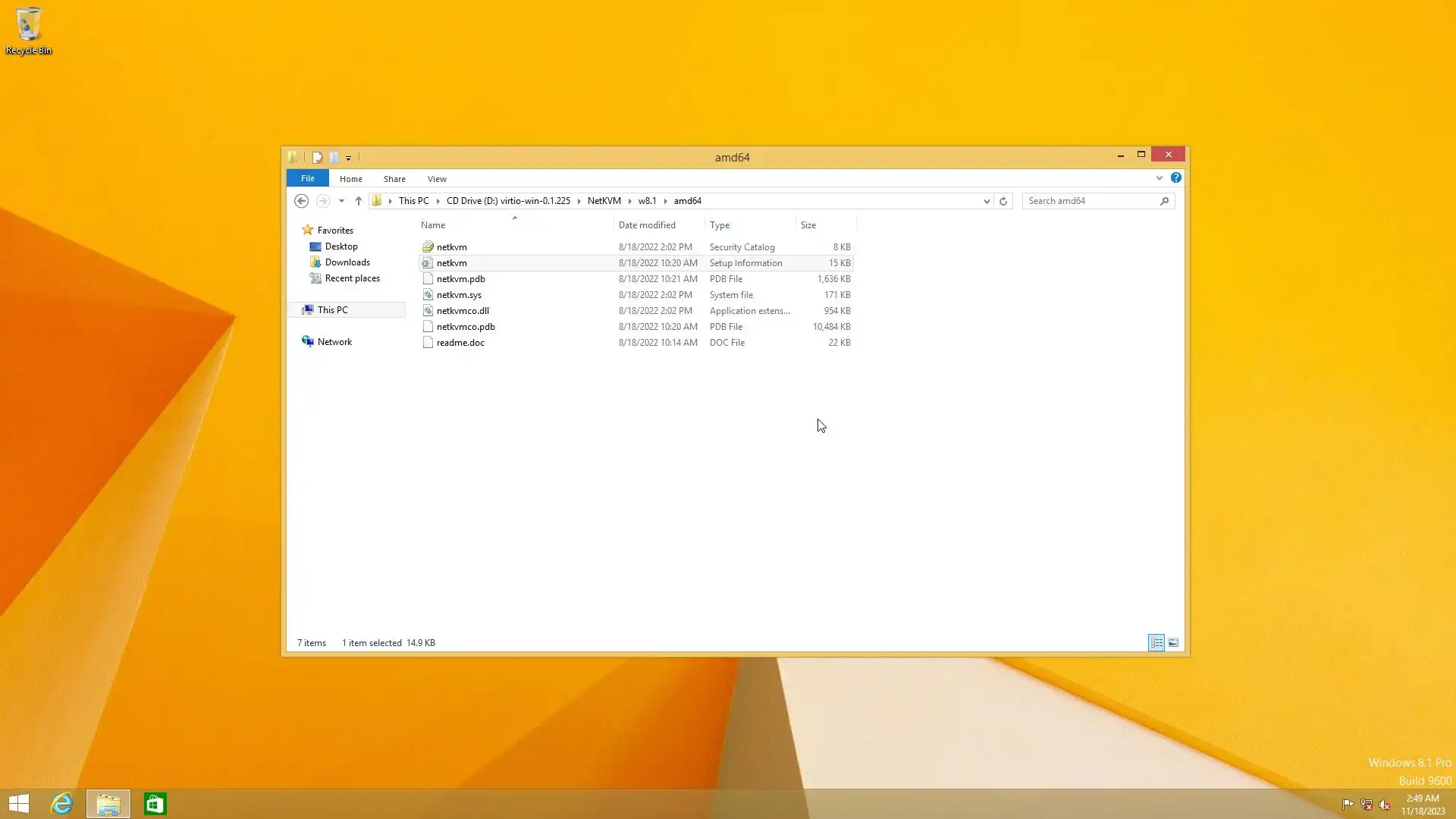The image size is (1456, 819).
Task: Open Internet Explorer from taskbar
Action: [x=61, y=804]
